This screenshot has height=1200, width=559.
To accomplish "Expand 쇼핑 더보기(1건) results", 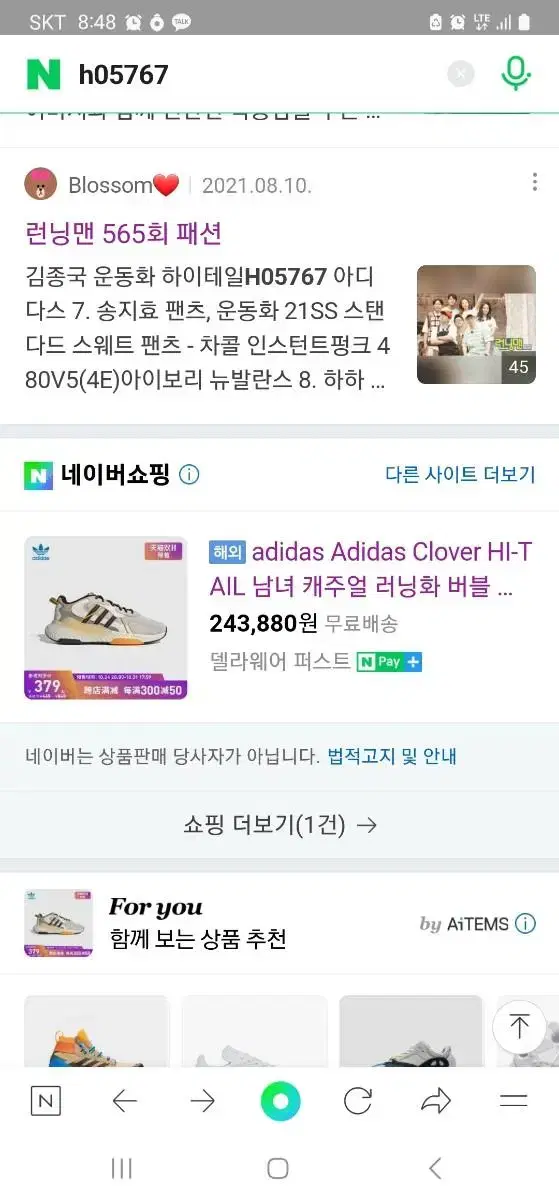I will pos(280,825).
